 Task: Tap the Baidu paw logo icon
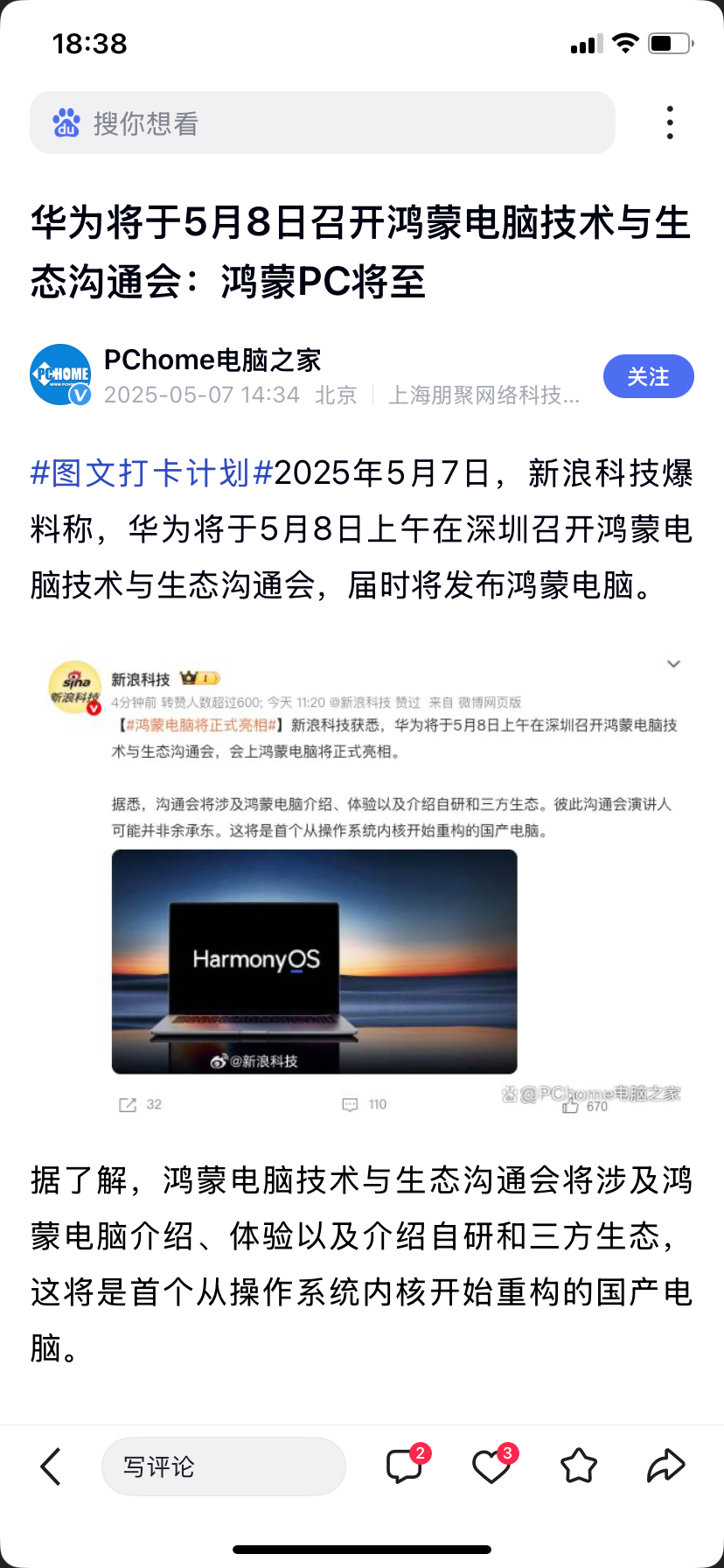[66, 123]
